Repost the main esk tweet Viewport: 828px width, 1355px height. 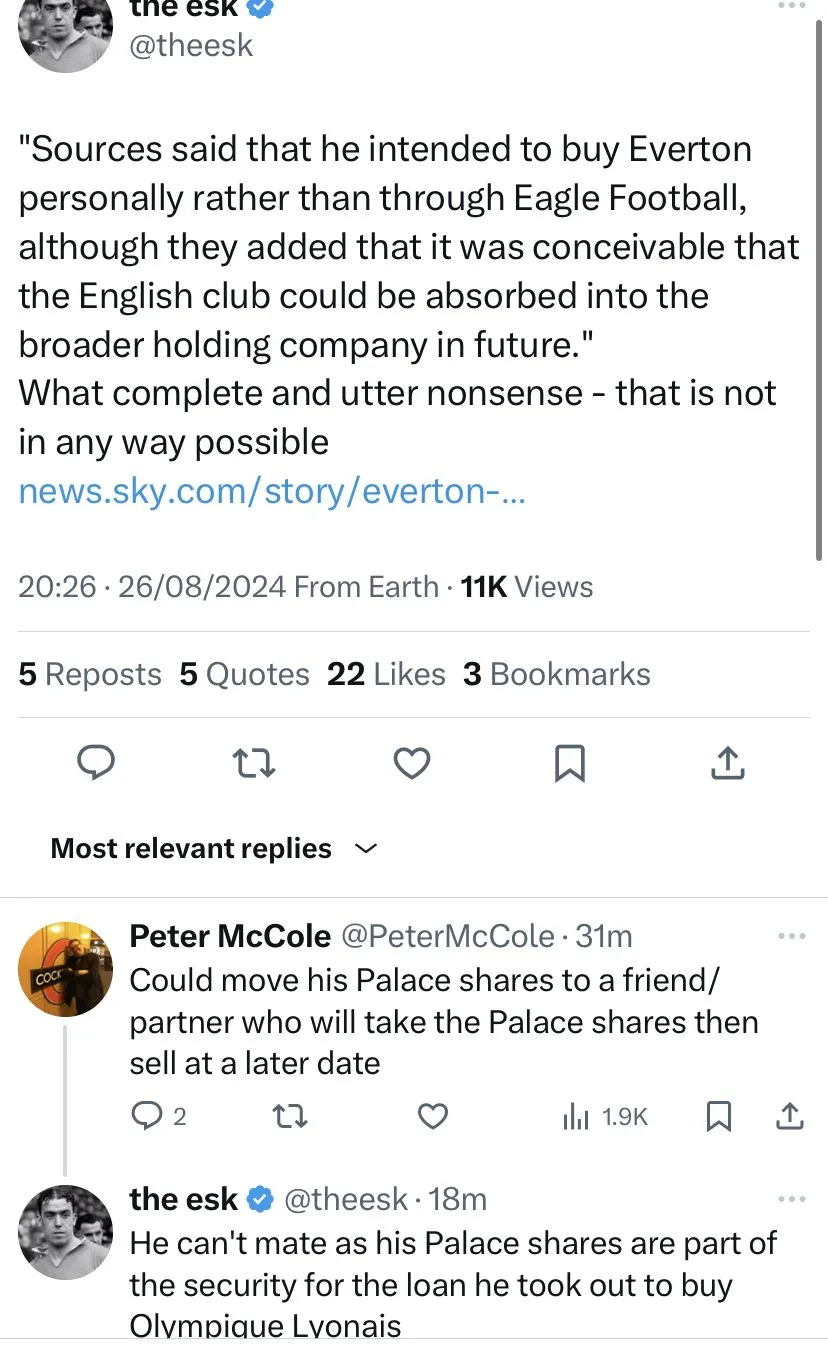[x=254, y=764]
